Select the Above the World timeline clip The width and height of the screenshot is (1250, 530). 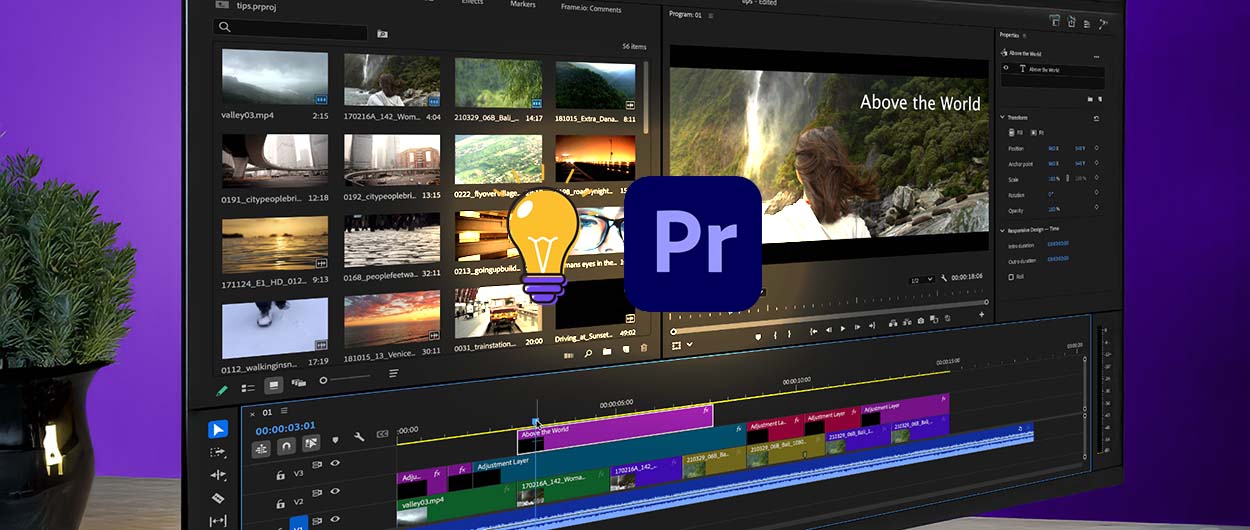pos(615,429)
